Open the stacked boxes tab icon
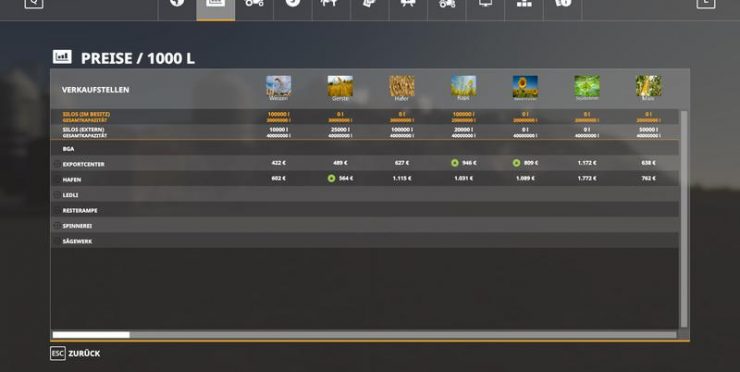Screen dimensions: 740x372 [x=524, y=3]
